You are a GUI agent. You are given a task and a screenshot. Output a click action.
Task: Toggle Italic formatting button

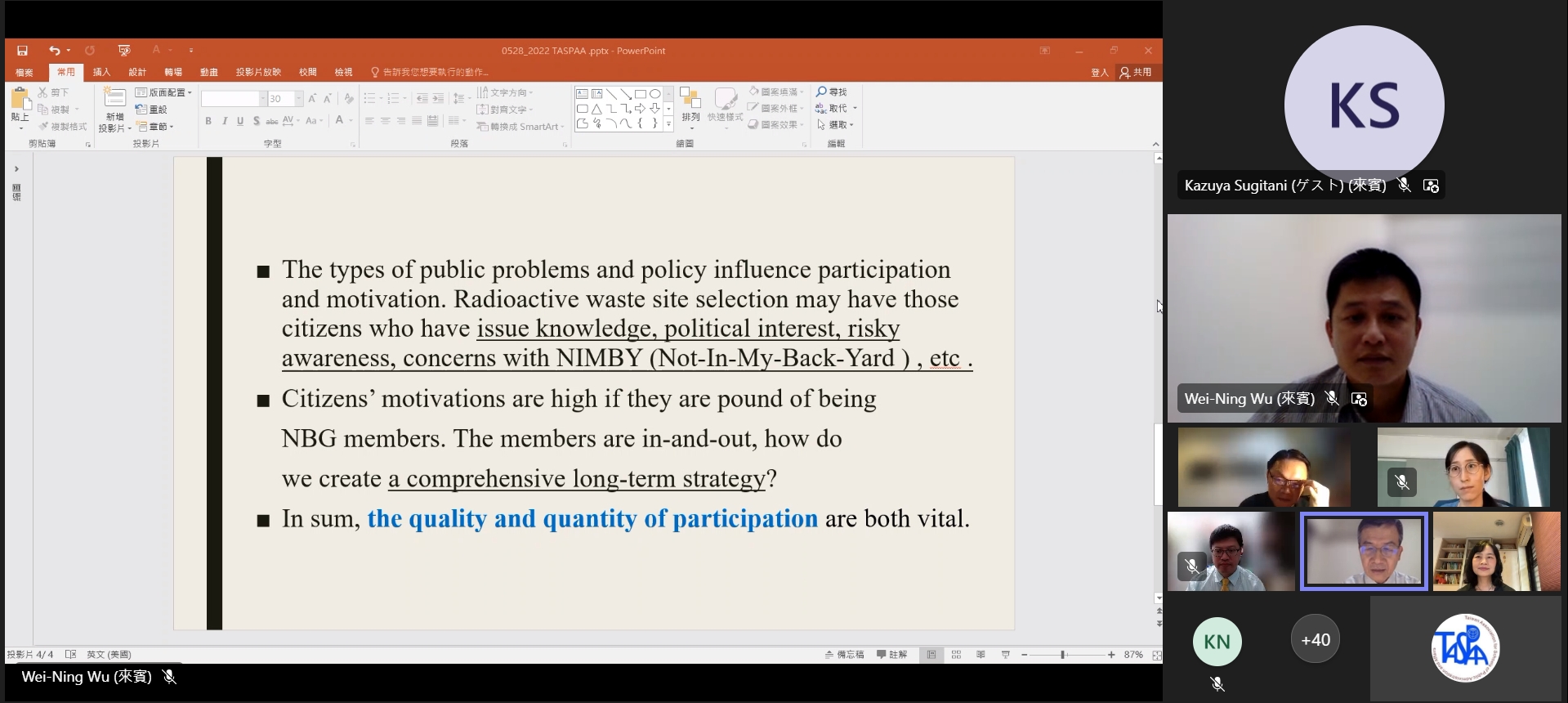pos(225,121)
